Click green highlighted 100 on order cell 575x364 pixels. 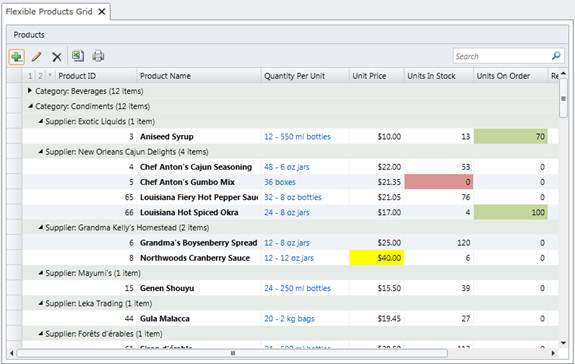click(511, 212)
